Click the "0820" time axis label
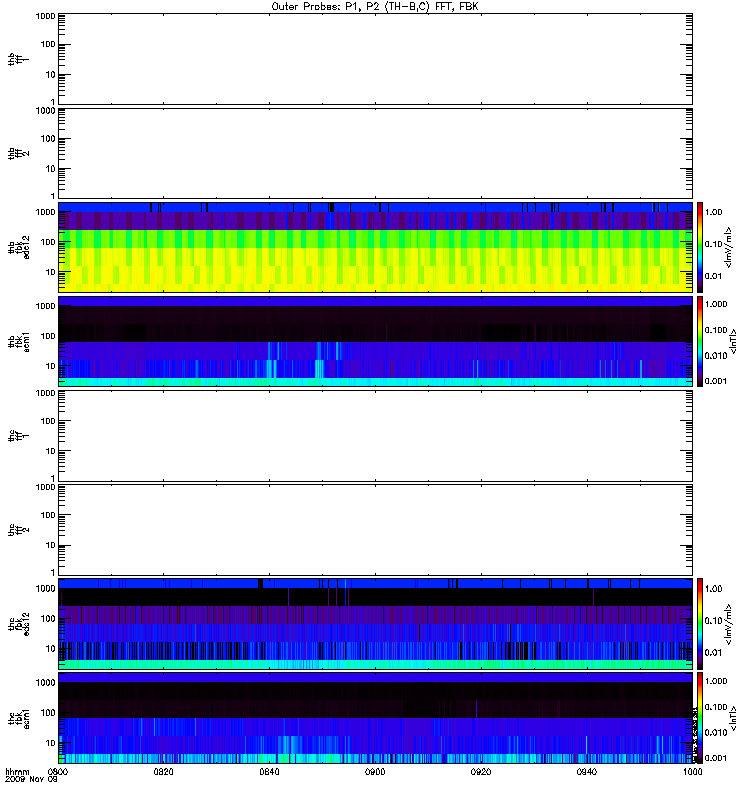This screenshot has width=750, height=800. click(x=163, y=772)
